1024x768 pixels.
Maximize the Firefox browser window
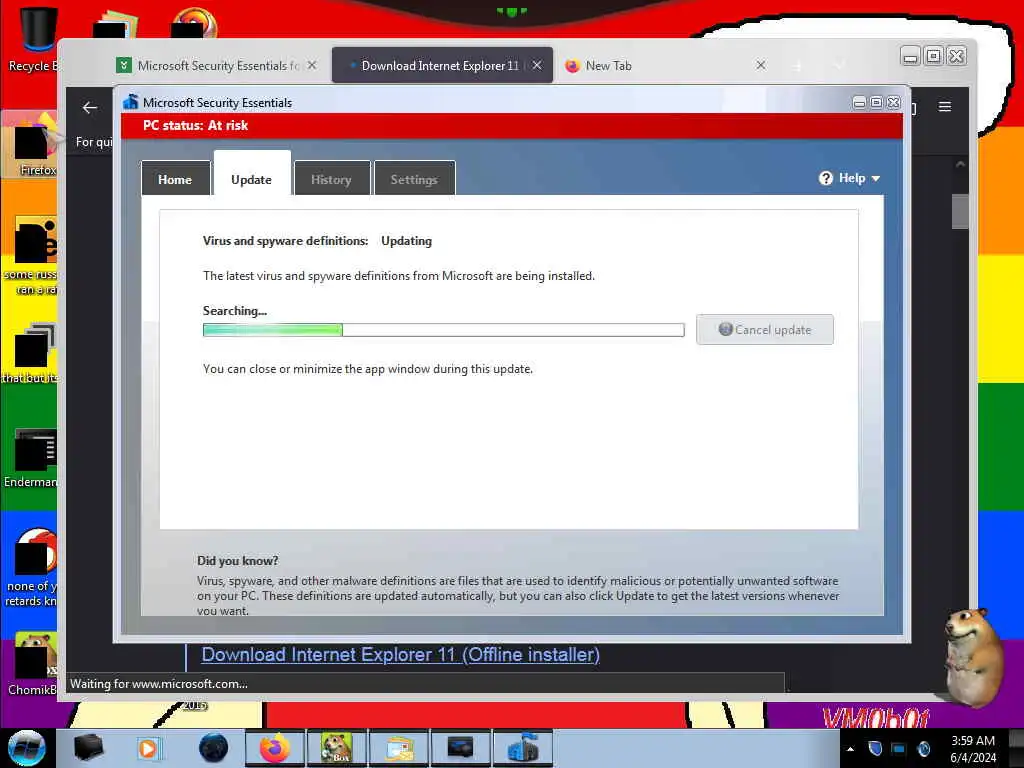pos(933,56)
